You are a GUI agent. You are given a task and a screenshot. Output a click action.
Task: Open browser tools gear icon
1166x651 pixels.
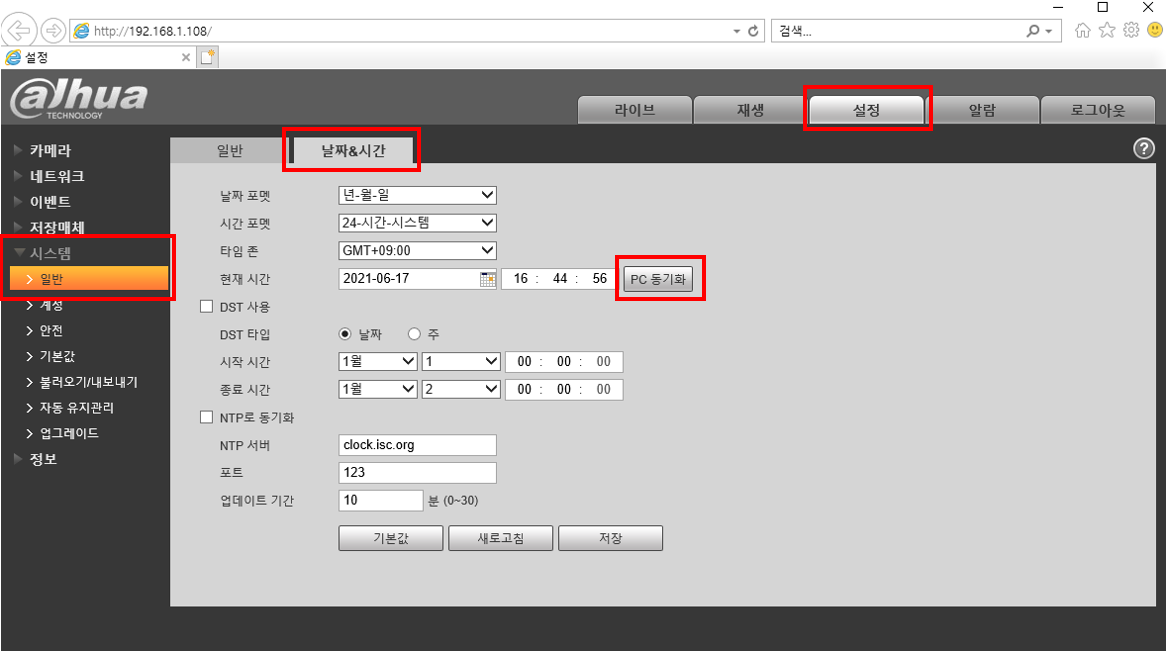click(1131, 31)
